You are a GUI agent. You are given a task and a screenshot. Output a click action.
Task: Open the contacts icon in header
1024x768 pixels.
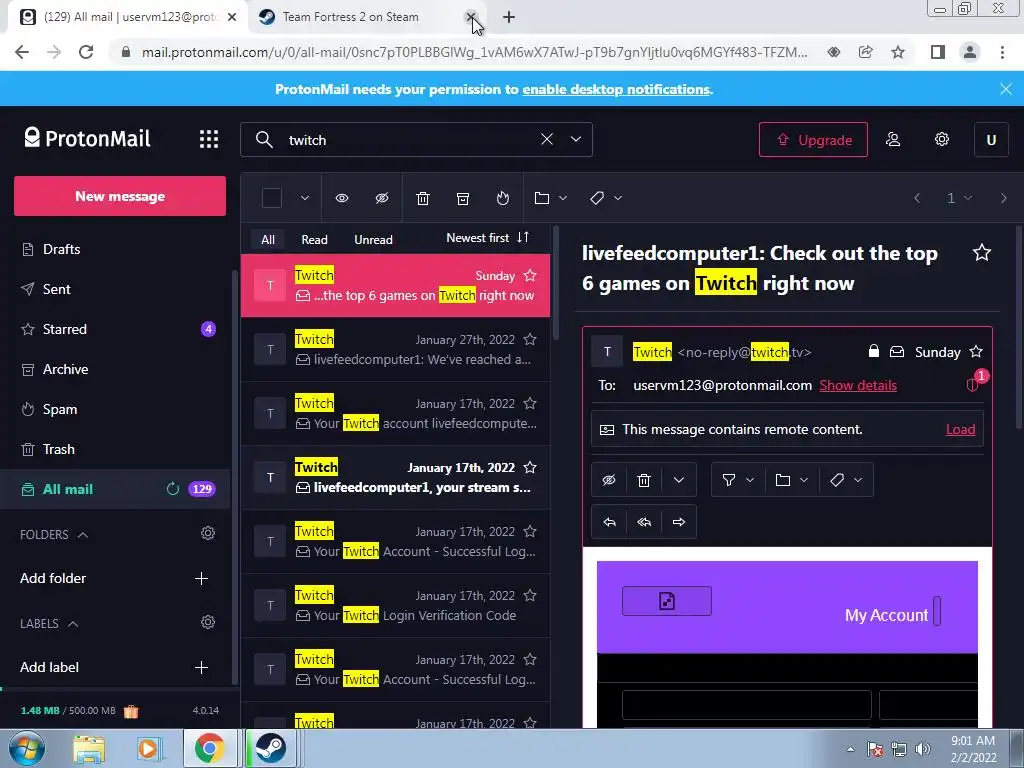893,139
